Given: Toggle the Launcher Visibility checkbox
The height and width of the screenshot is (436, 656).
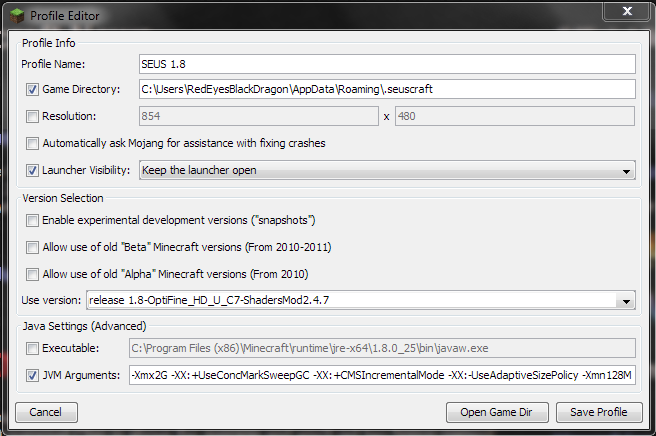Looking at the screenshot, I should (32, 170).
